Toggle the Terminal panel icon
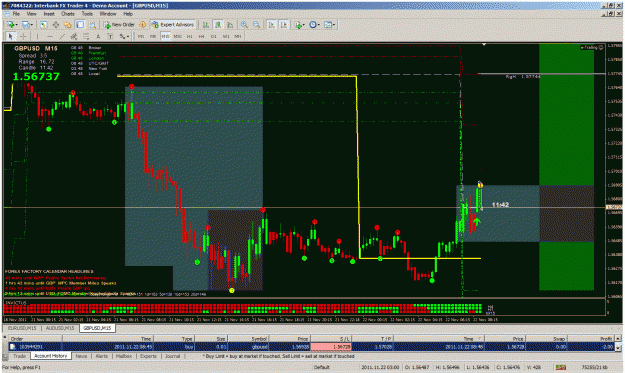 tap(80, 25)
